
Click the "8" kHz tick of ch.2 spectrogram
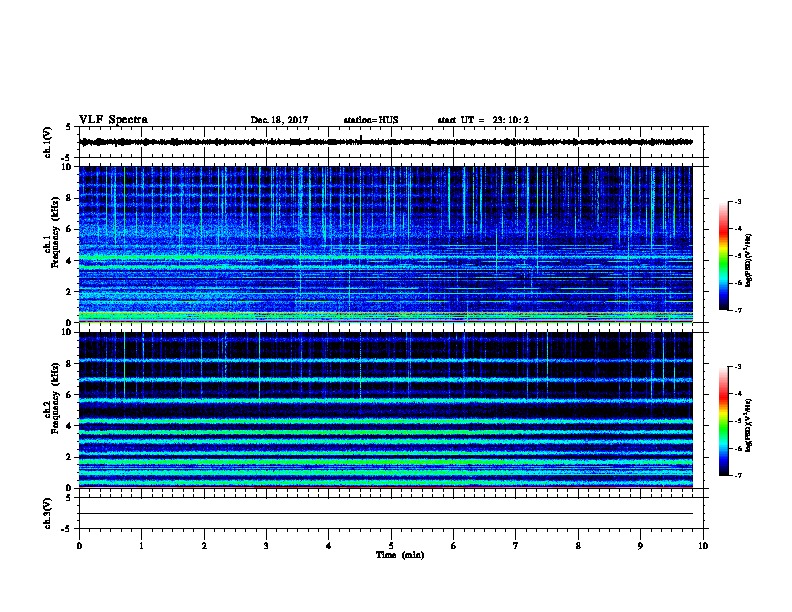point(69,364)
